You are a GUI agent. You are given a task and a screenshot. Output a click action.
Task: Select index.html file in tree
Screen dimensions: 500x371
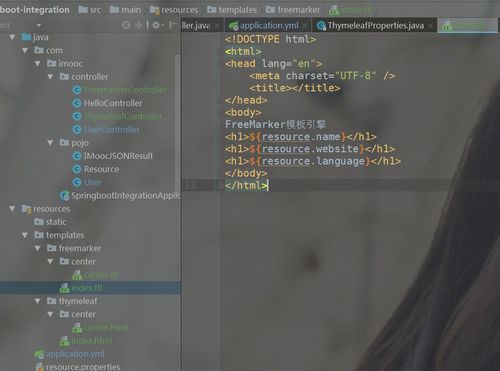(x=91, y=341)
